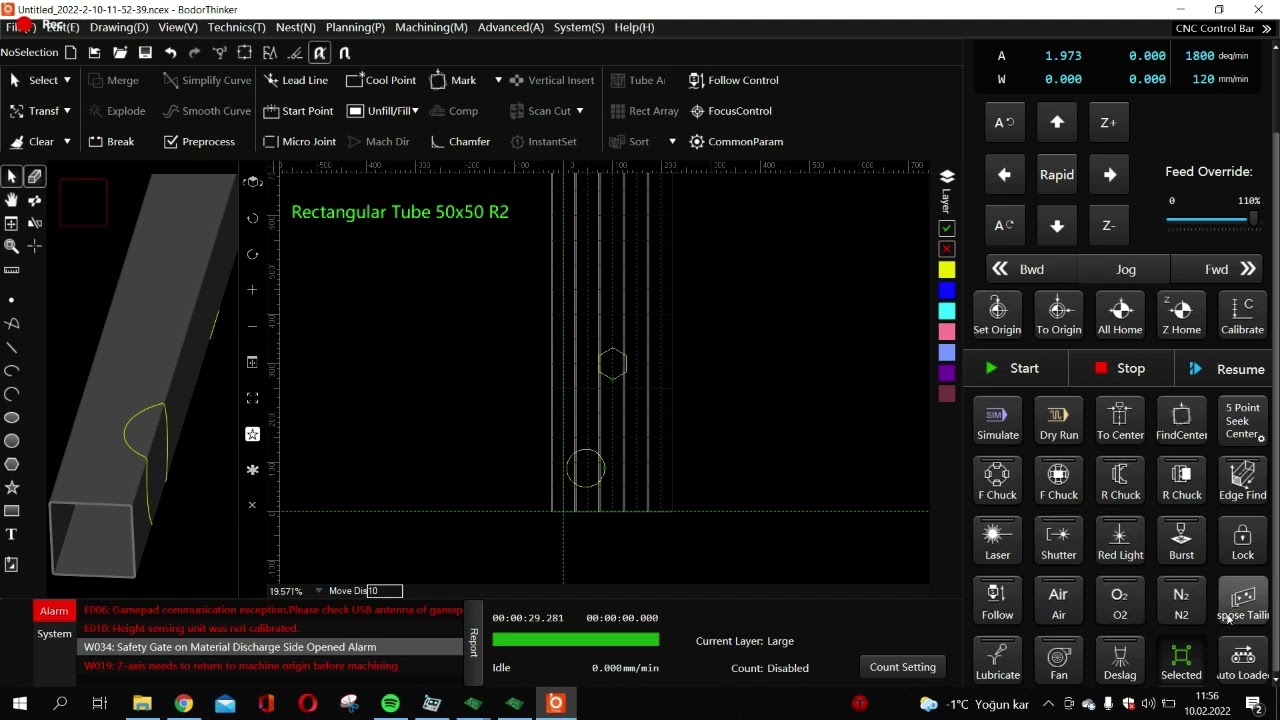Select the Text tool

click(x=12, y=534)
